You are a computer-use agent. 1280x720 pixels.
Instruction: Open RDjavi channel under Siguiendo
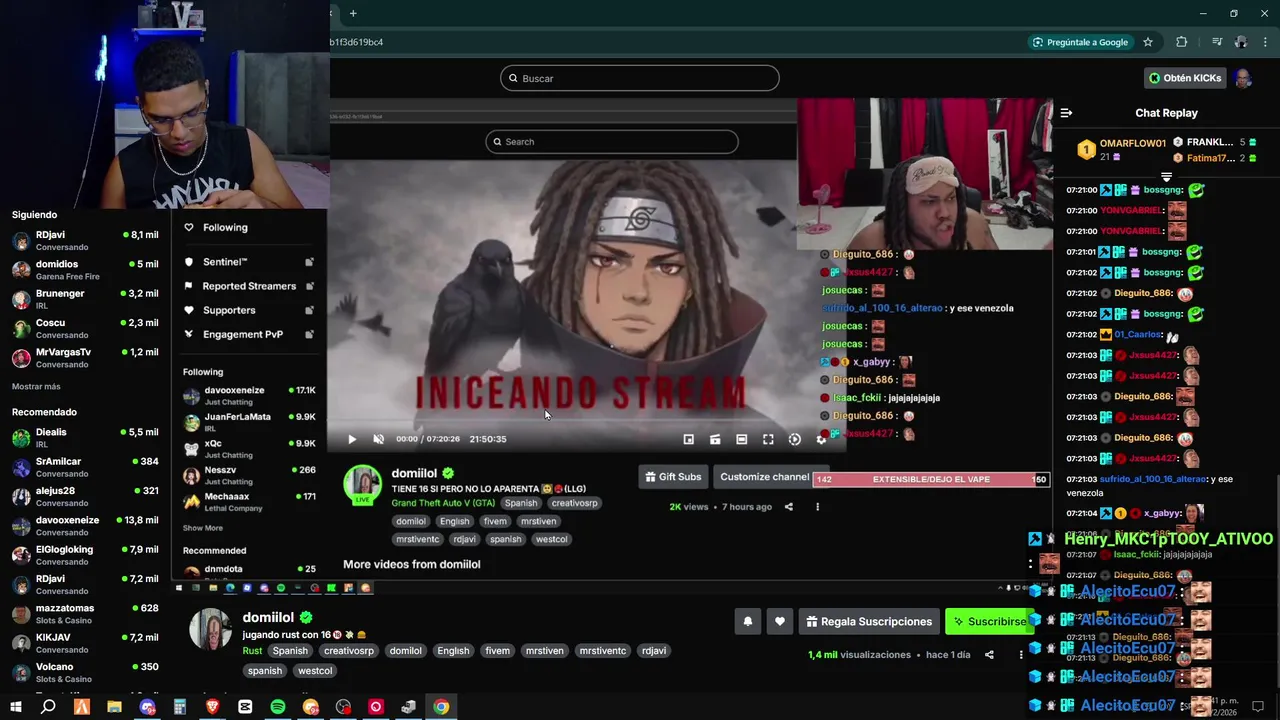coord(85,241)
